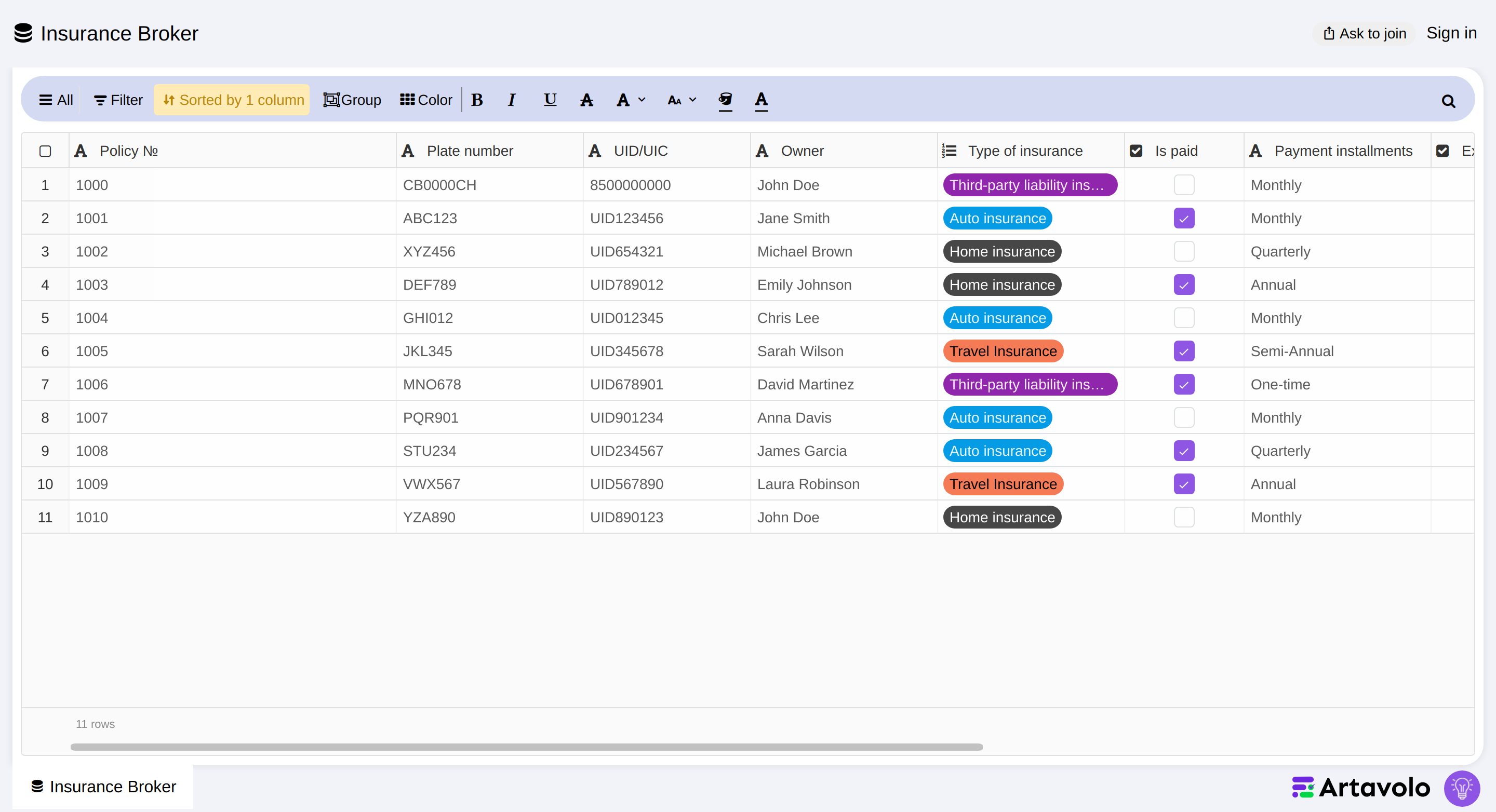Change the Home insurance tag on policy 1010
This screenshot has height=812, width=1496.
pos(1002,517)
